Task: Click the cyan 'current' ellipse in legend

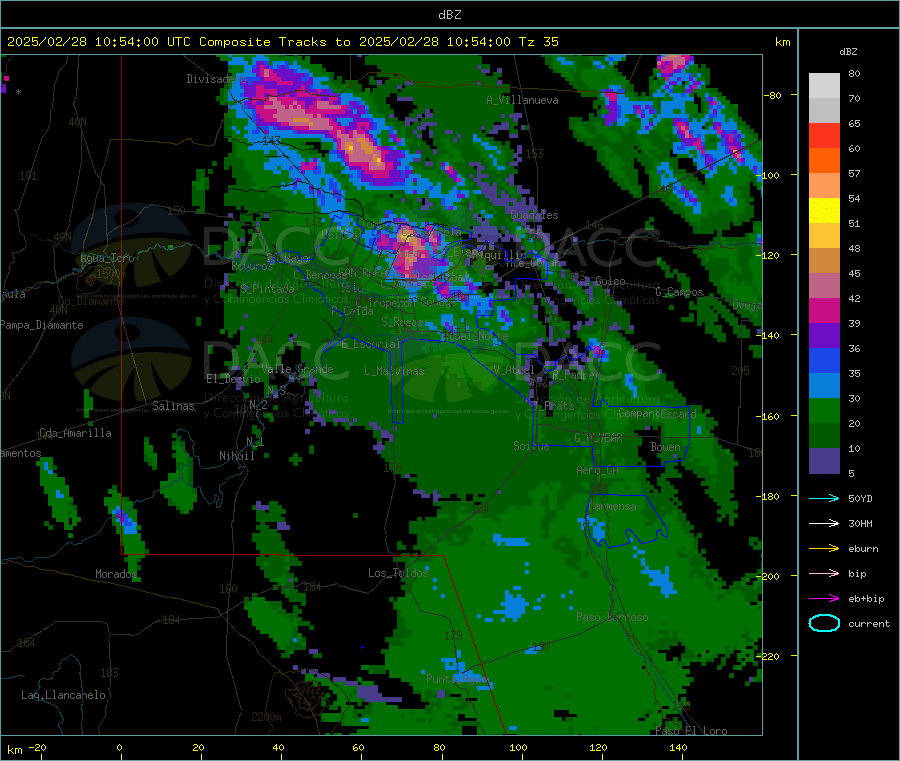Action: coord(824,623)
